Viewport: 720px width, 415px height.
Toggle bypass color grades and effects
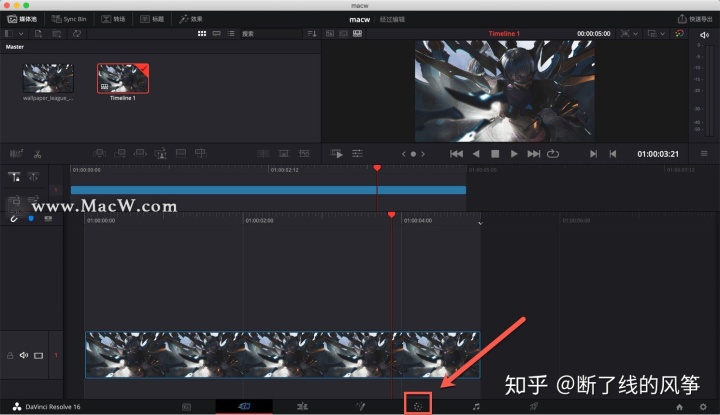click(x=679, y=34)
